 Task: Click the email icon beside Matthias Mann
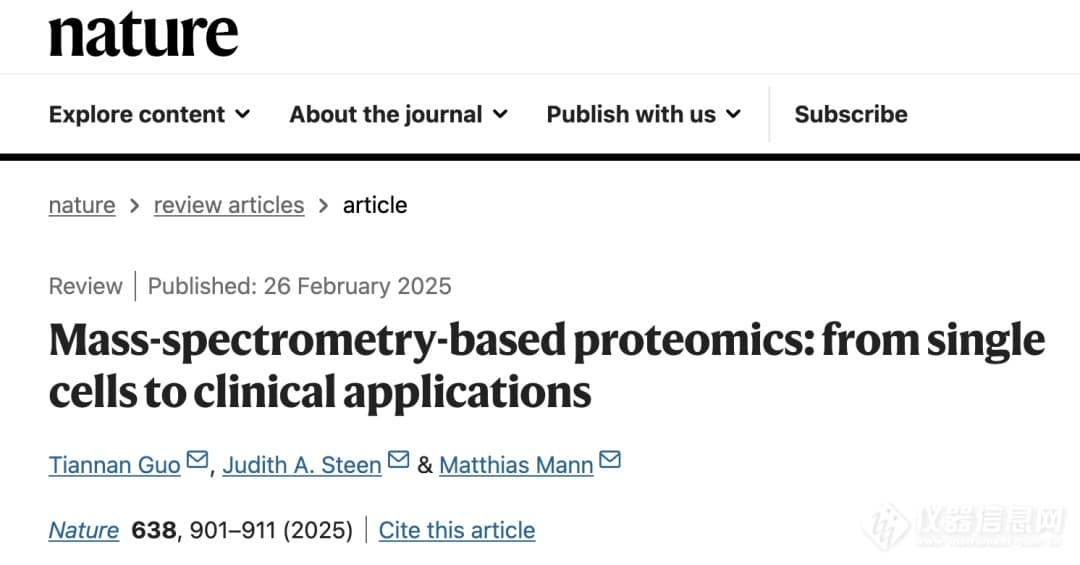point(610,460)
